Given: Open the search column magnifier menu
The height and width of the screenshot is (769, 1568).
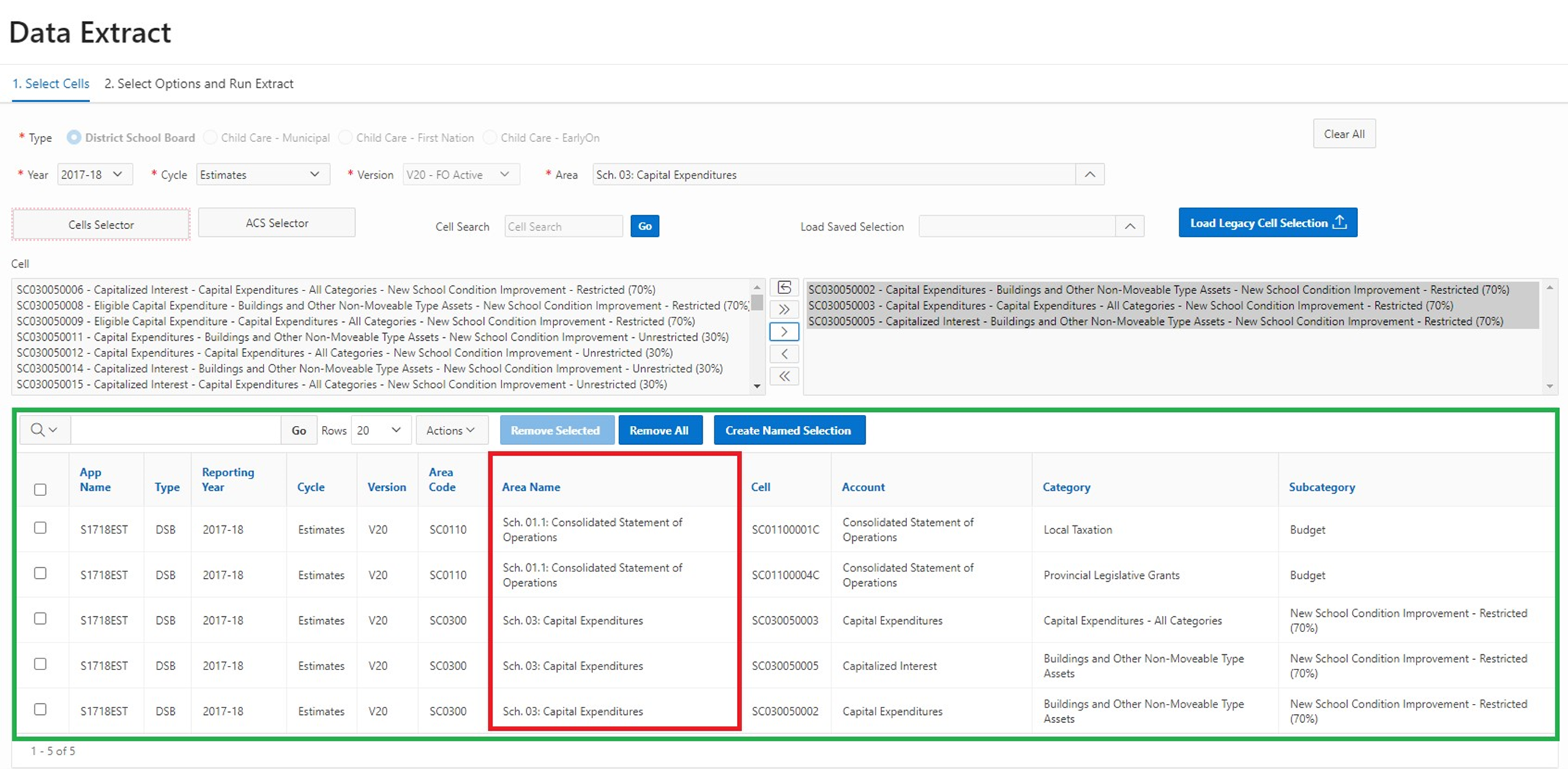Looking at the screenshot, I should pos(44,430).
